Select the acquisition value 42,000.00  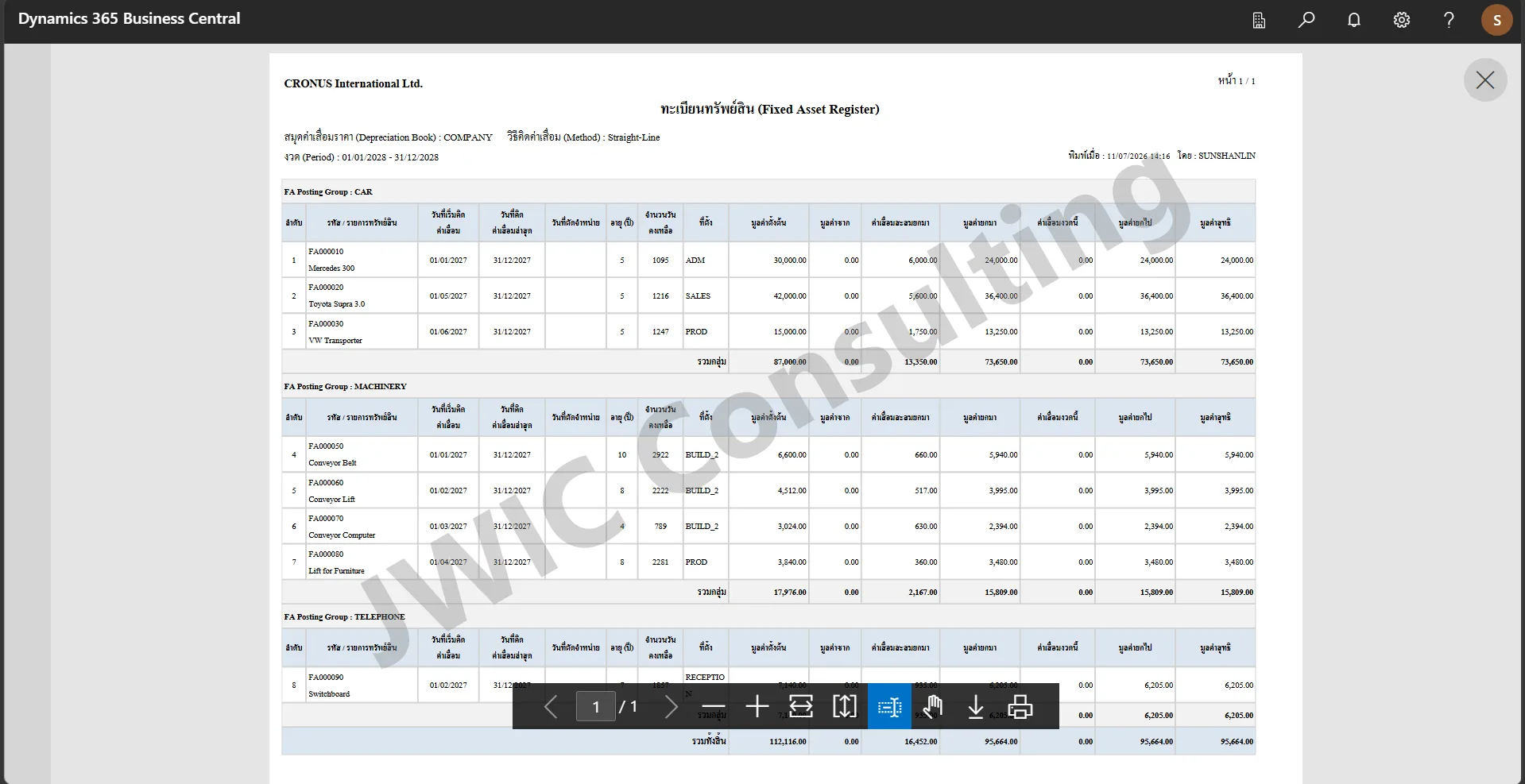[790, 296]
